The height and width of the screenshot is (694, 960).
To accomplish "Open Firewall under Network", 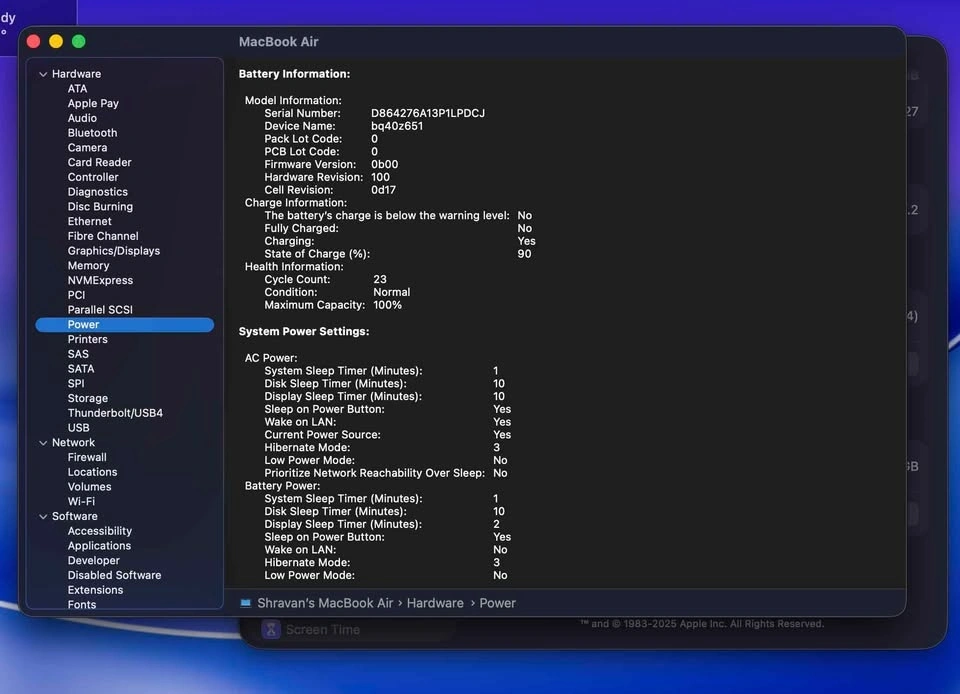I will [x=87, y=457].
